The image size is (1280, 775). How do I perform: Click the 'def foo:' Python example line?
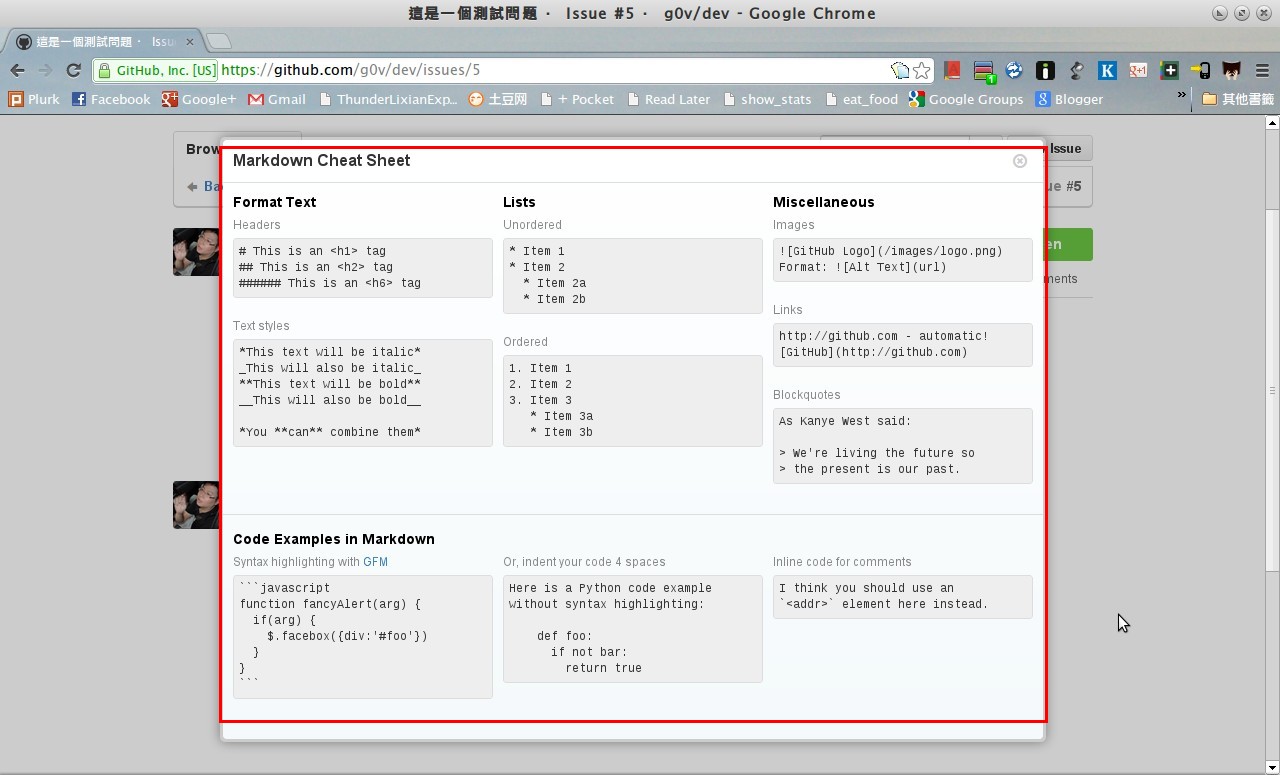565,636
